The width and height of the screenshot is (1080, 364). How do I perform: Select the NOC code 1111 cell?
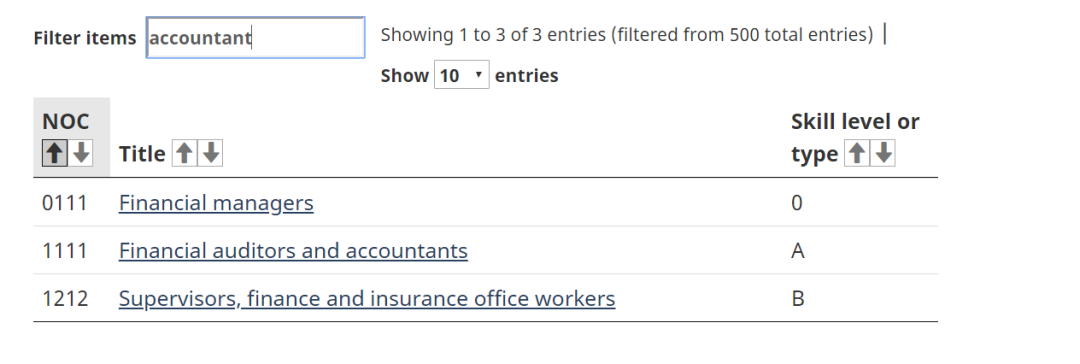(x=65, y=250)
